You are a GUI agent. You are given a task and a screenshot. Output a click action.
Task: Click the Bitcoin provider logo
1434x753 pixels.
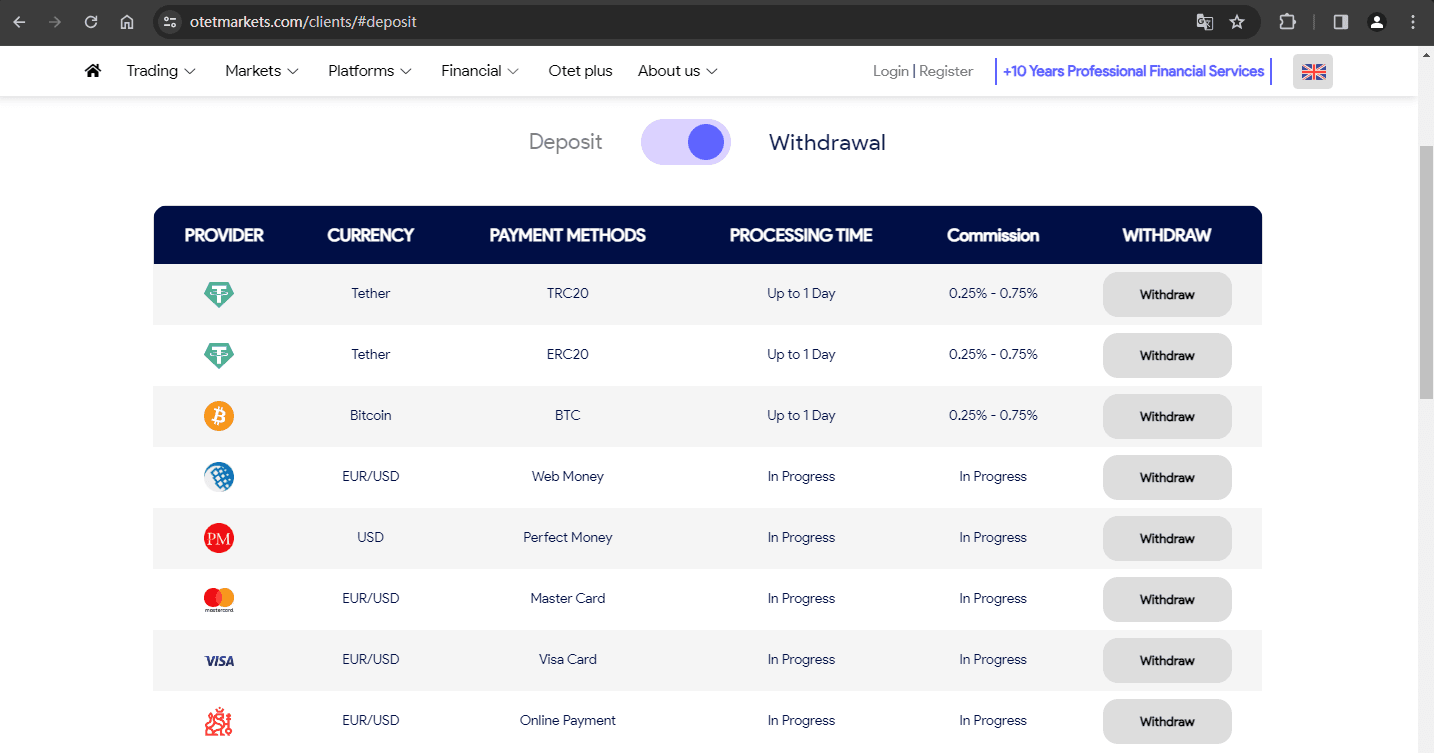coord(219,416)
